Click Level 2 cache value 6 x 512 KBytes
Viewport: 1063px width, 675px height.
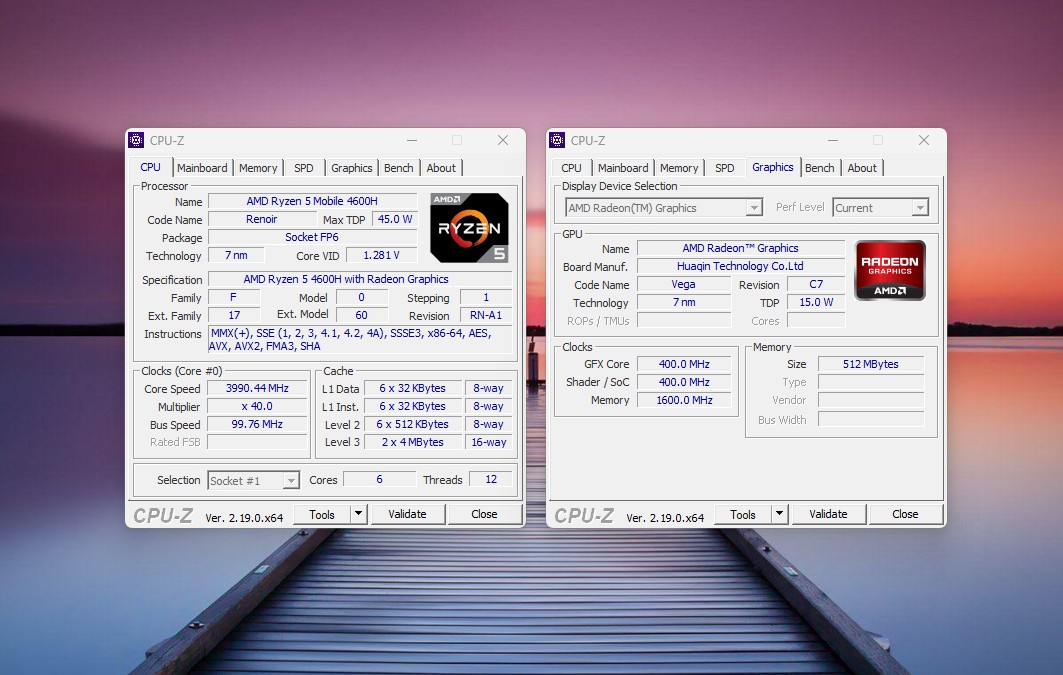tap(413, 424)
